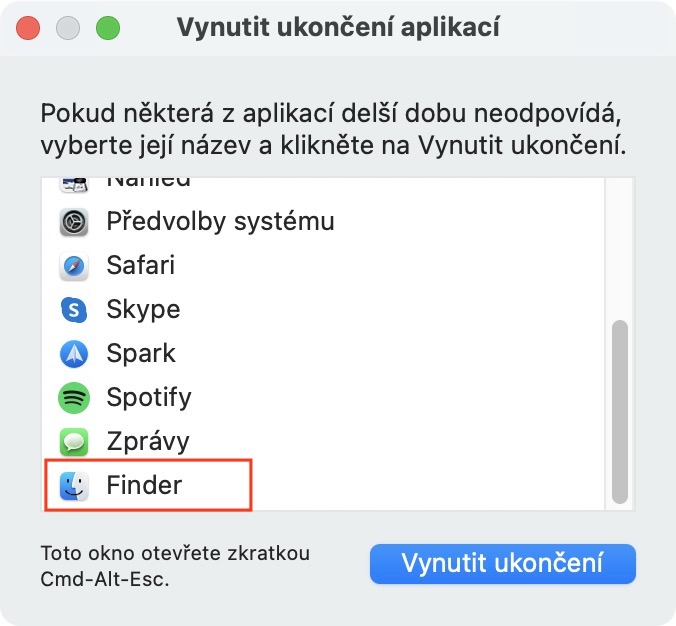The image size is (676, 626).
Task: Select the Safari entry
Action: (x=141, y=266)
